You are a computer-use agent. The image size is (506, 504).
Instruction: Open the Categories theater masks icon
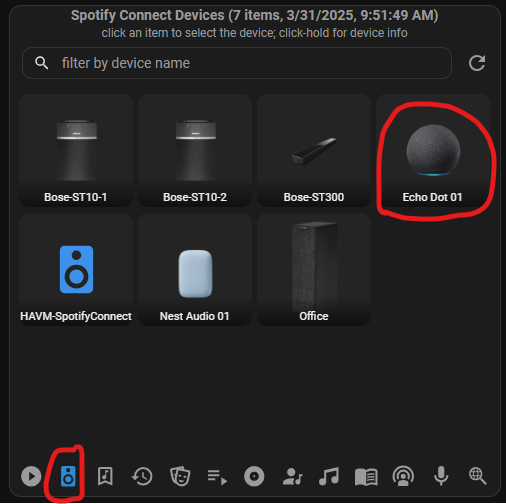(180, 476)
